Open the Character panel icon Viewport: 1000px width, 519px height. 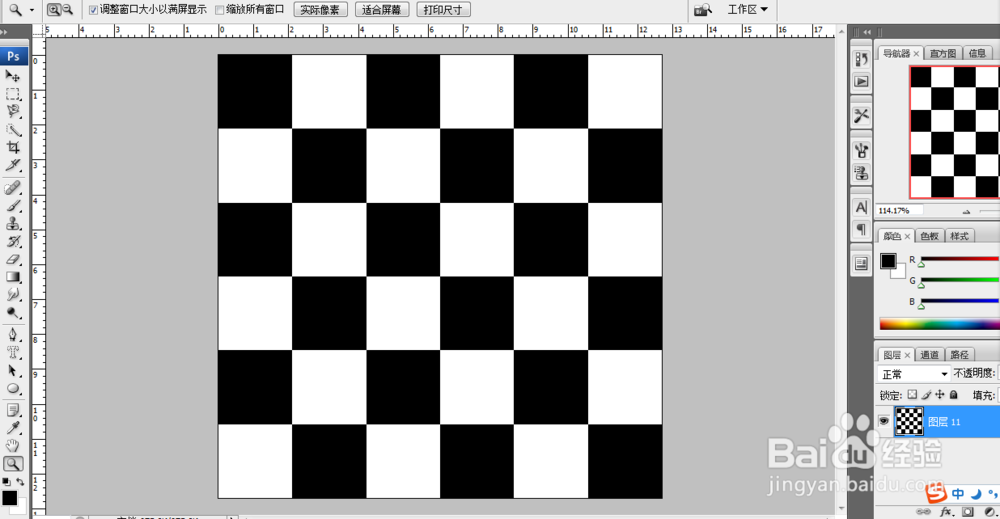[x=862, y=207]
